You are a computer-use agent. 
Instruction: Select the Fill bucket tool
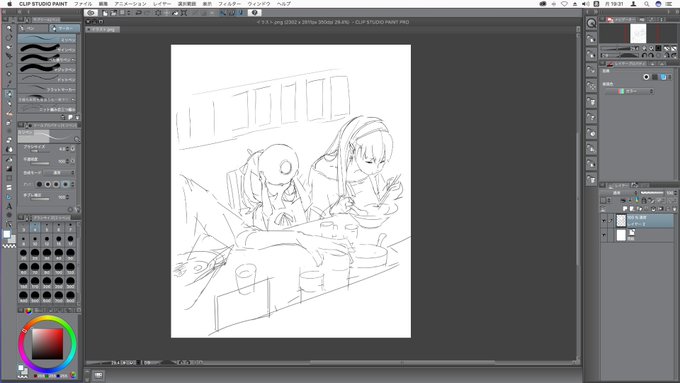point(9,159)
